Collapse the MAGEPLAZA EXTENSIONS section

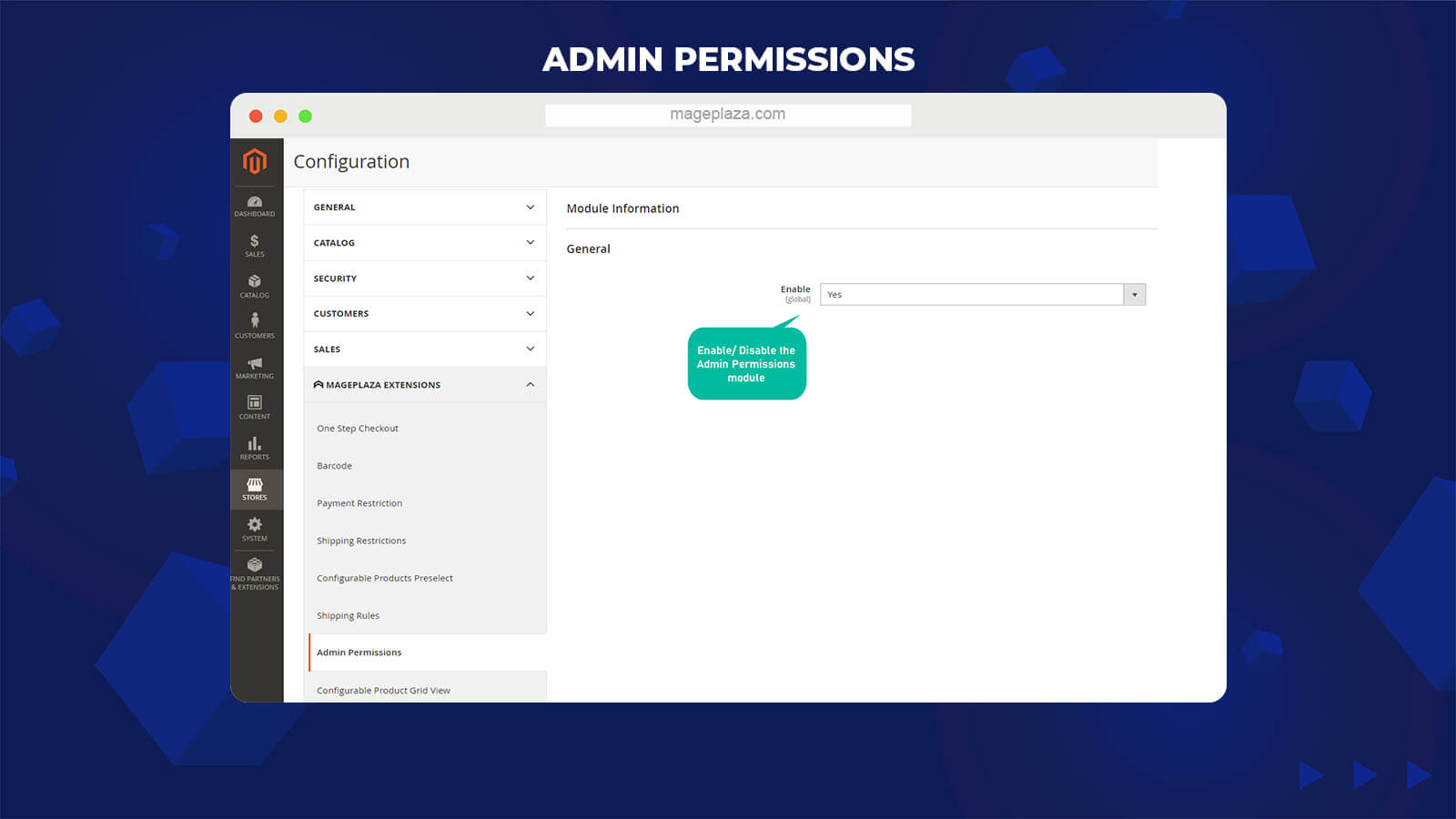(423, 384)
